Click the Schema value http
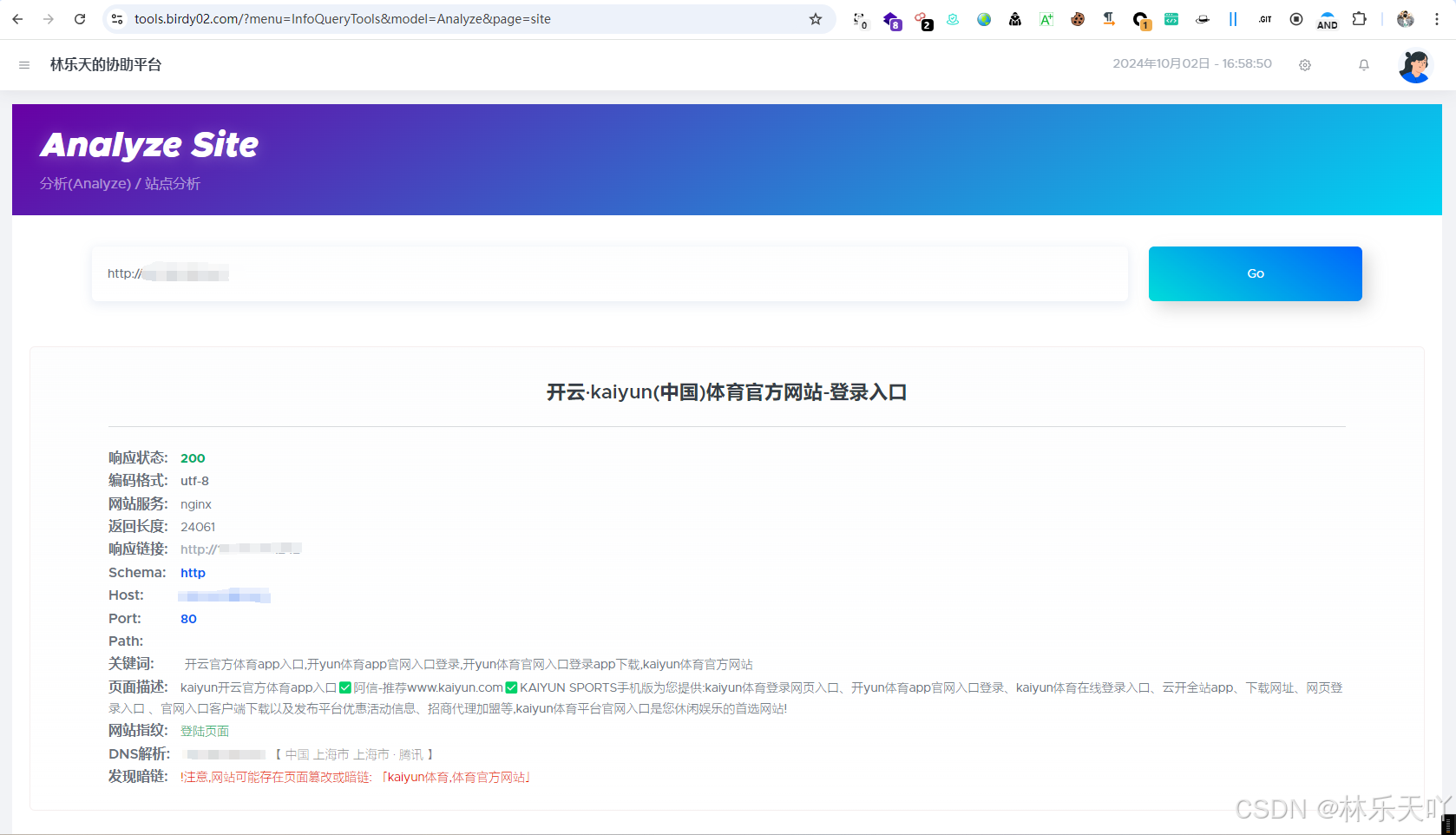This screenshot has width=1456, height=835. [x=193, y=573]
